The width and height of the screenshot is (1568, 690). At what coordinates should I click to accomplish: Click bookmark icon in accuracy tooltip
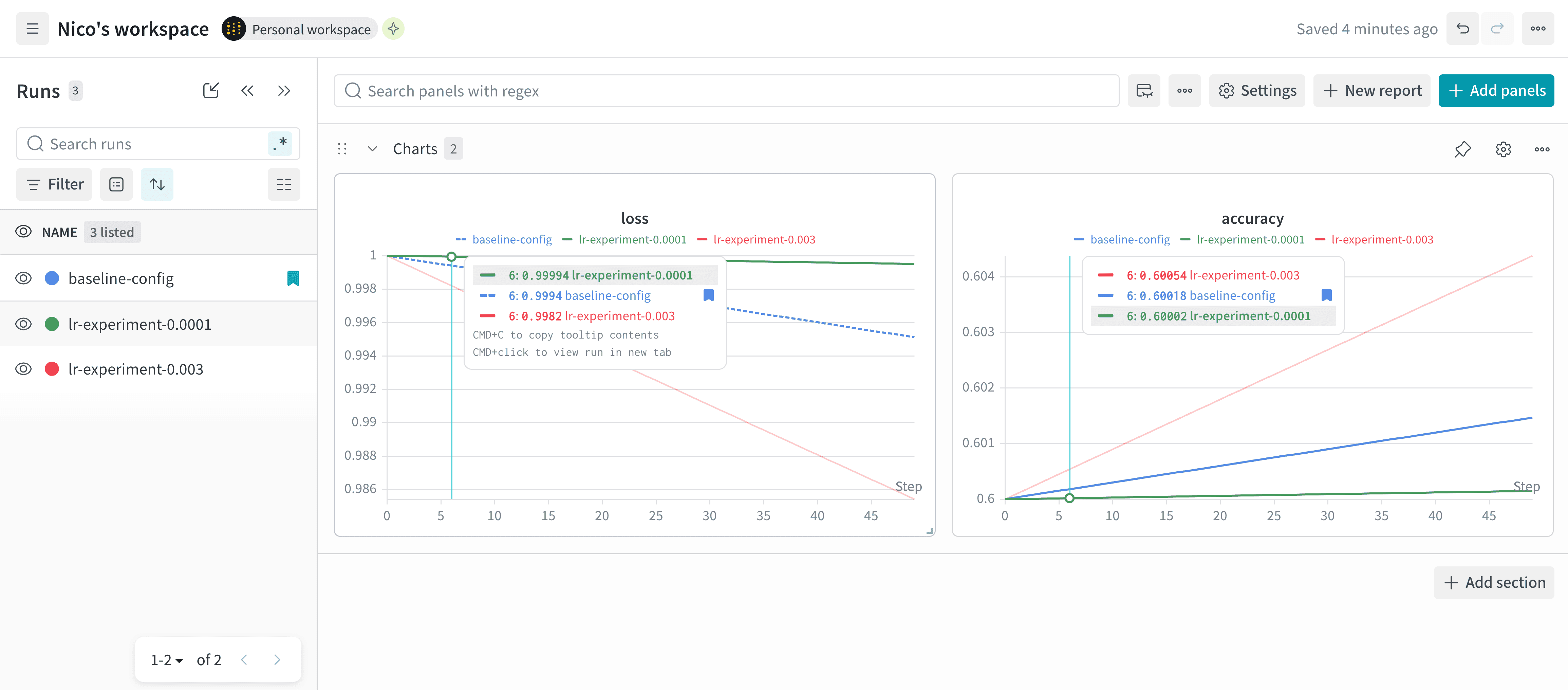pyautogui.click(x=1327, y=295)
